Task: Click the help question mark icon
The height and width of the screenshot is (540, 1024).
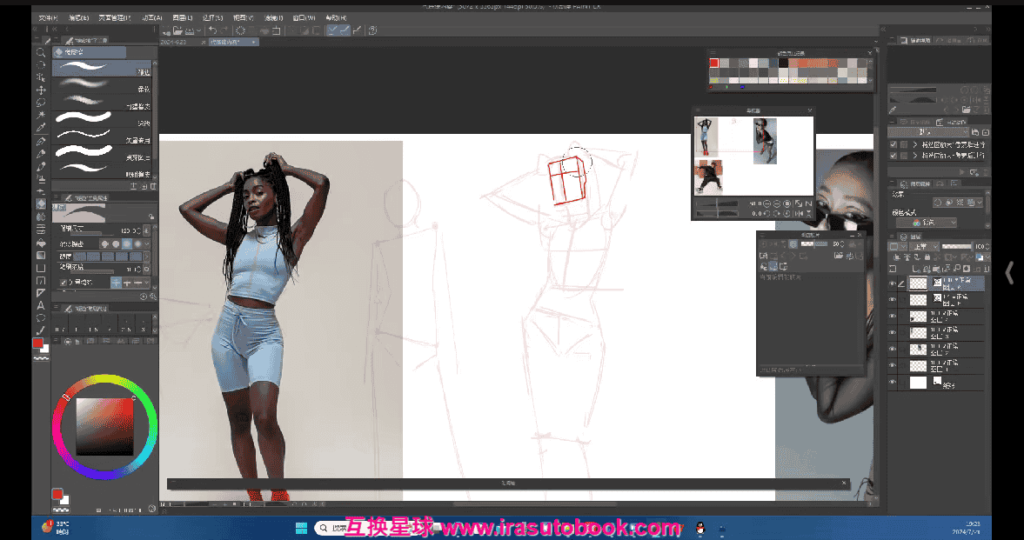Action: click(x=372, y=31)
